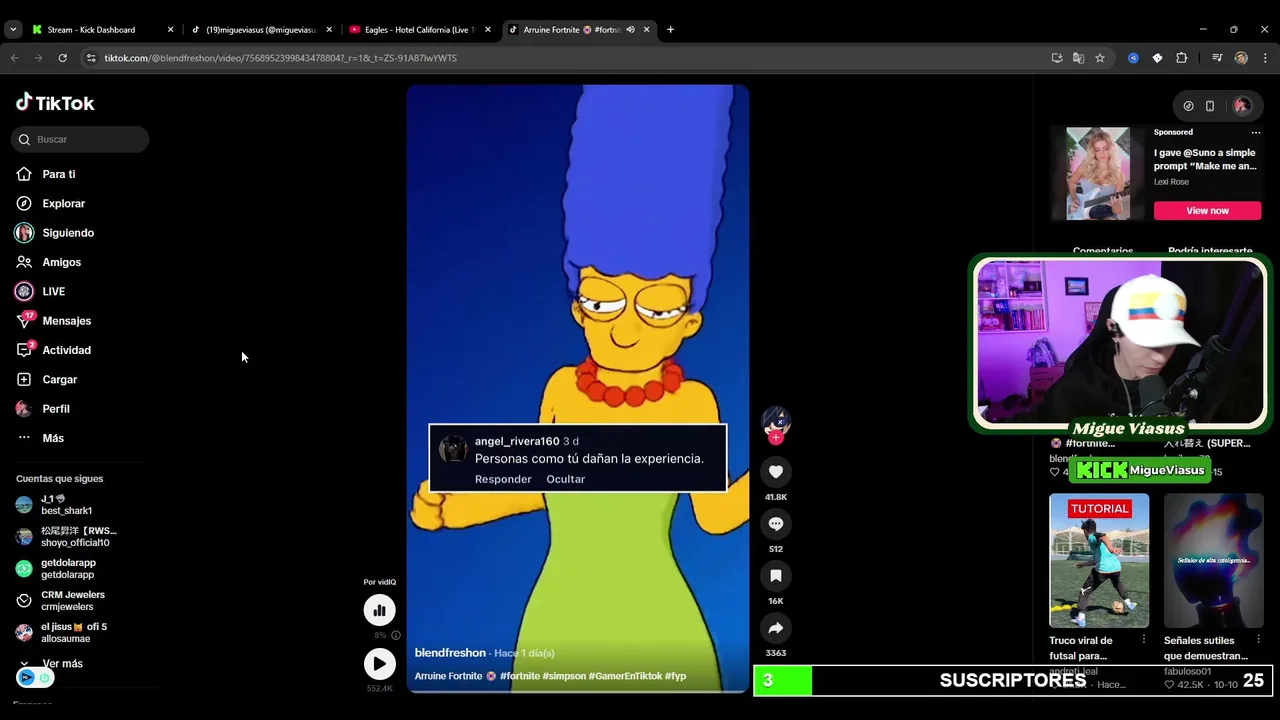Open sponsored Lexi Rose ad thumbnail
The width and height of the screenshot is (1280, 720).
pos(1098,173)
